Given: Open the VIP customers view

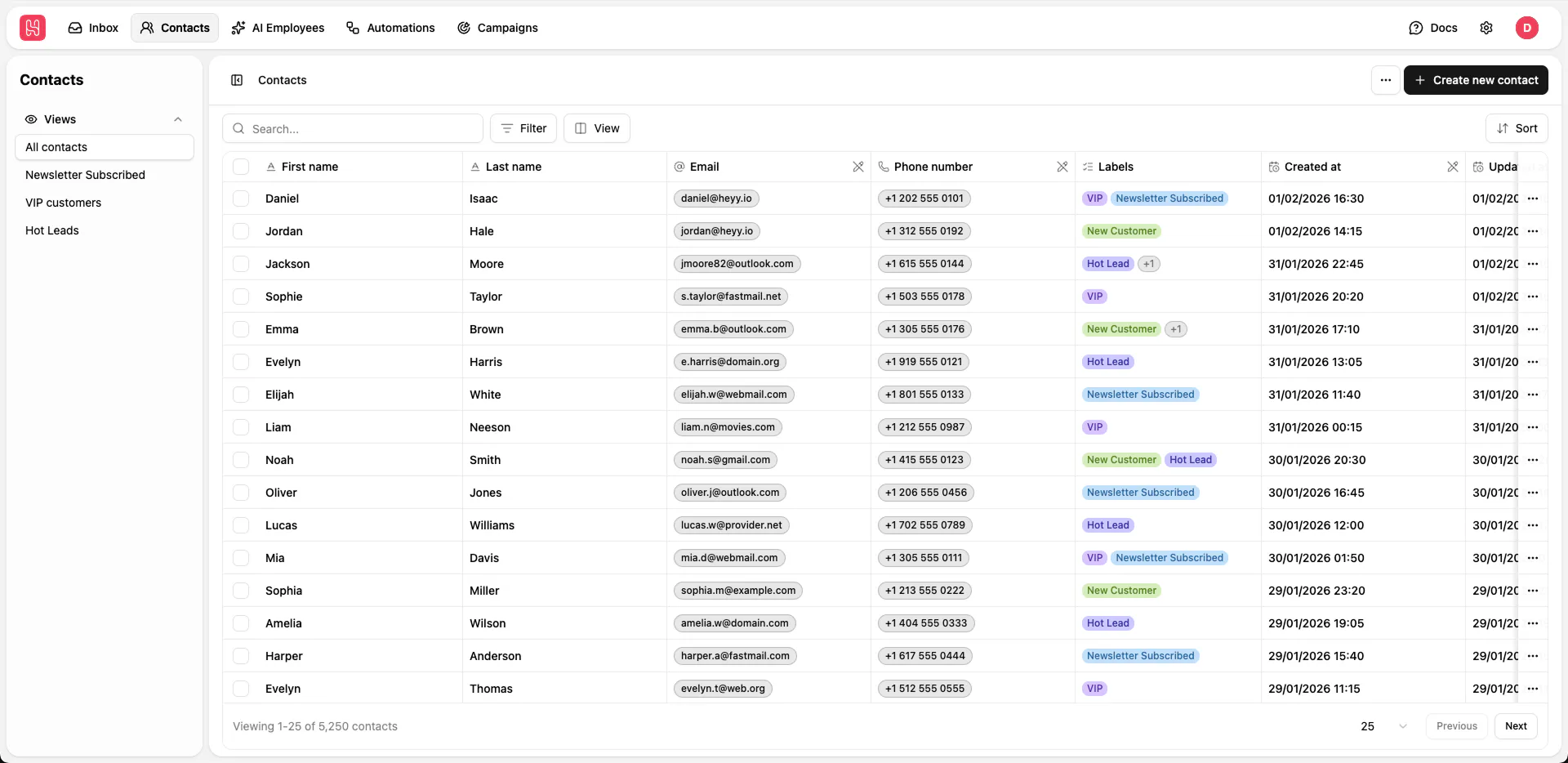Looking at the screenshot, I should 105,203.
